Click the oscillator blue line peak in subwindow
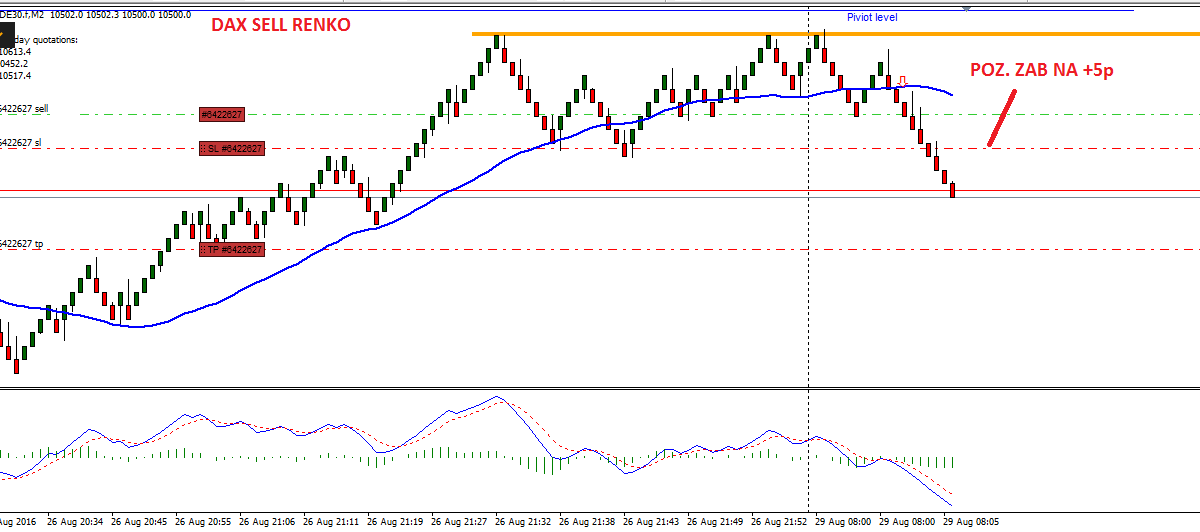Image resolution: width=1200 pixels, height=532 pixels. pyautogui.click(x=497, y=397)
